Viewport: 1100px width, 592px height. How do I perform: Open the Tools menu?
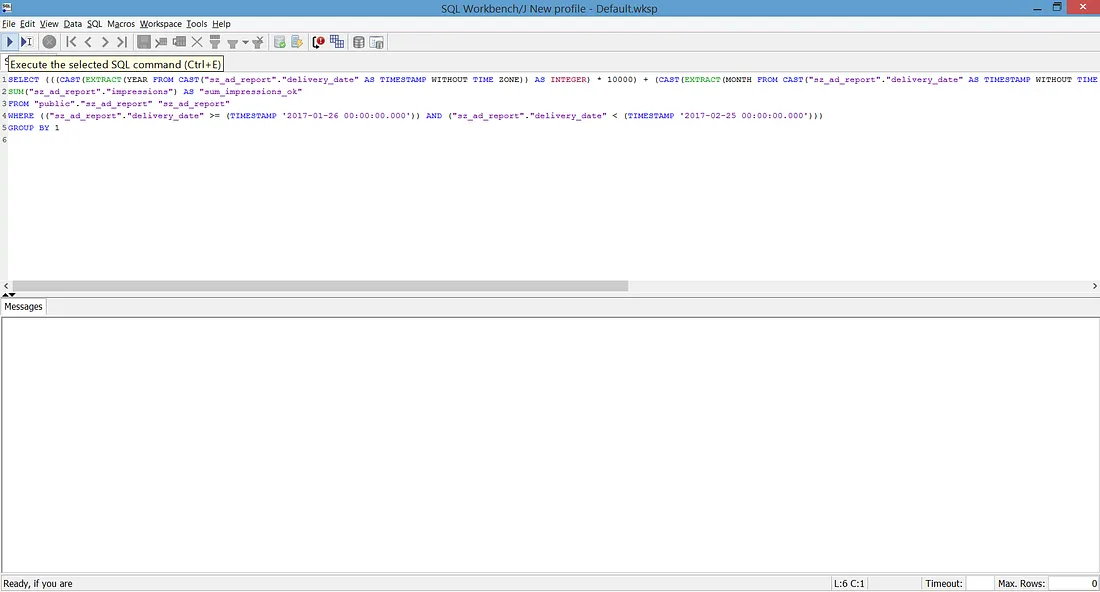[x=196, y=24]
